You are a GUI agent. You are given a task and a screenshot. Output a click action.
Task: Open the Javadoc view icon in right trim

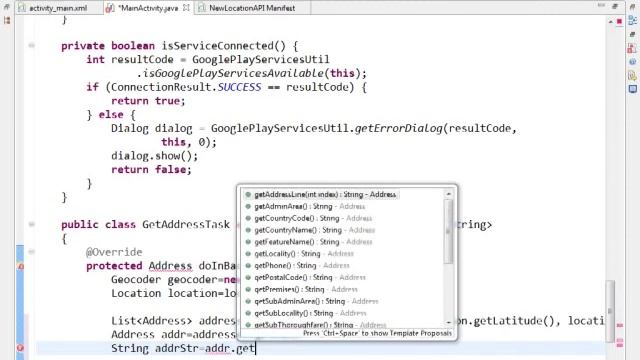[633, 62]
